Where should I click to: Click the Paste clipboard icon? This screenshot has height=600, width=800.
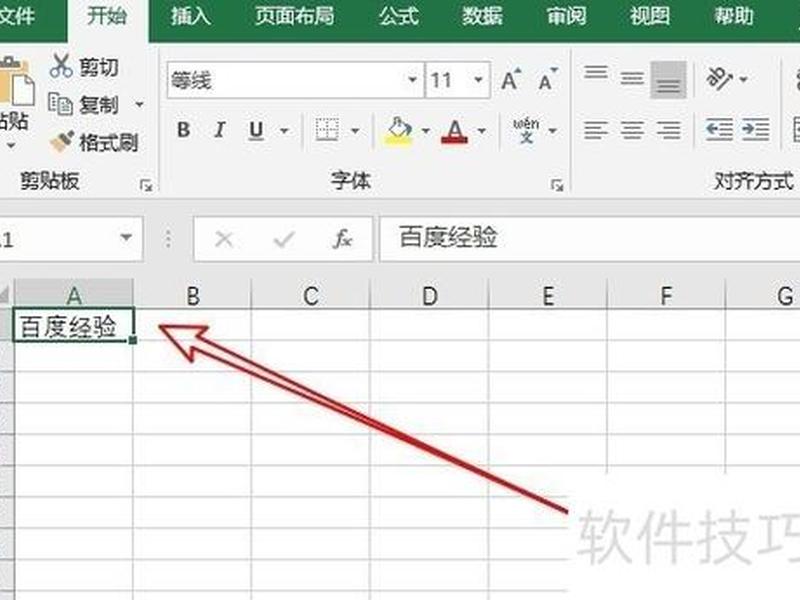click(16, 82)
